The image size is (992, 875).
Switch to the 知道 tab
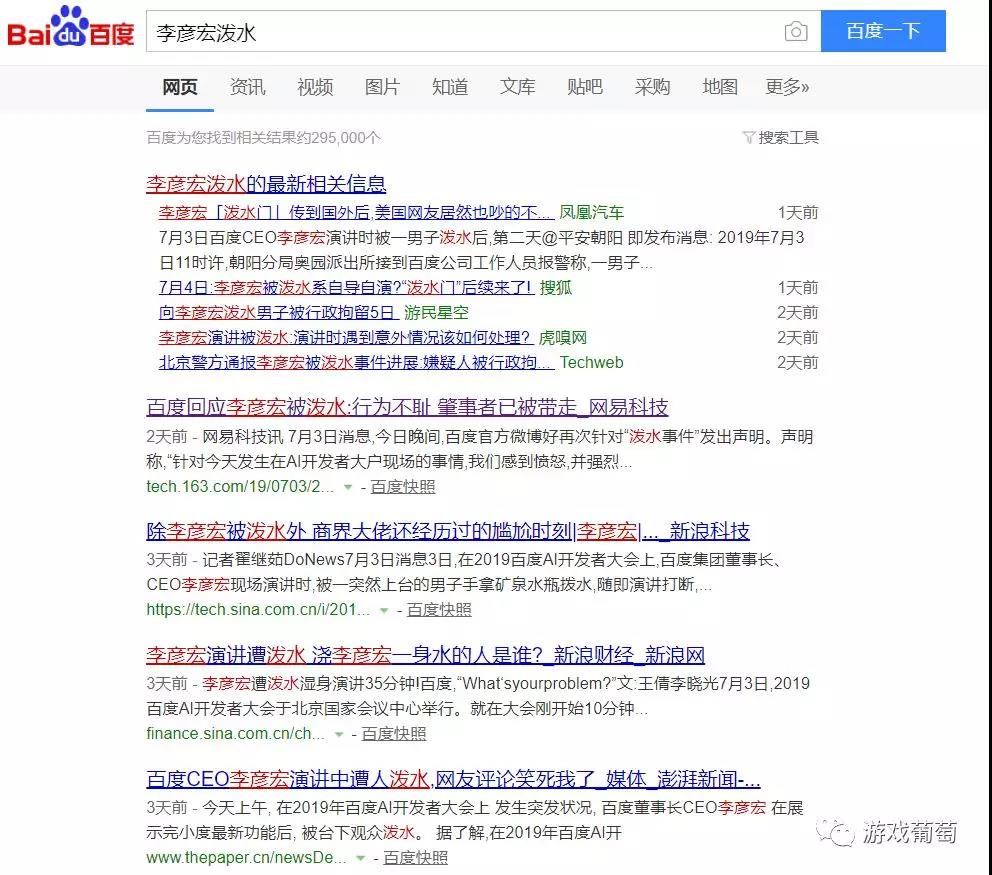coord(450,87)
